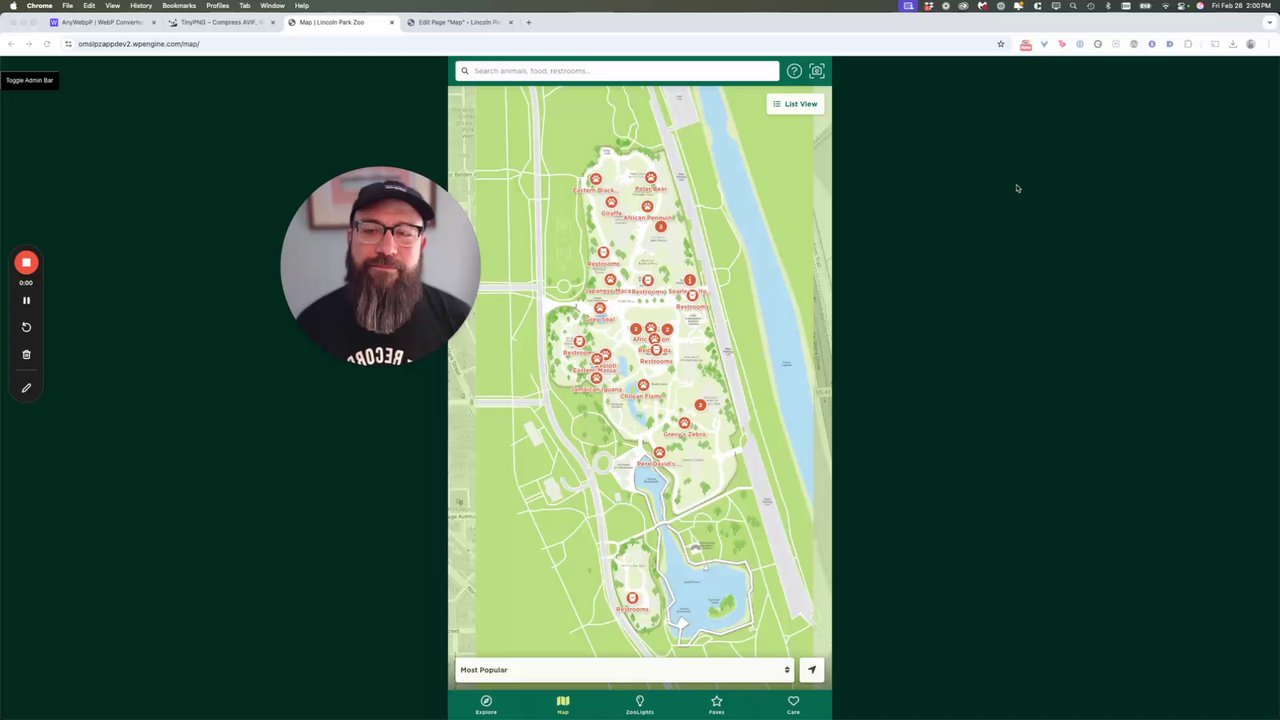The height and width of the screenshot is (720, 1280).
Task: Open the Grevy's Zebra marker
Action: click(x=684, y=424)
